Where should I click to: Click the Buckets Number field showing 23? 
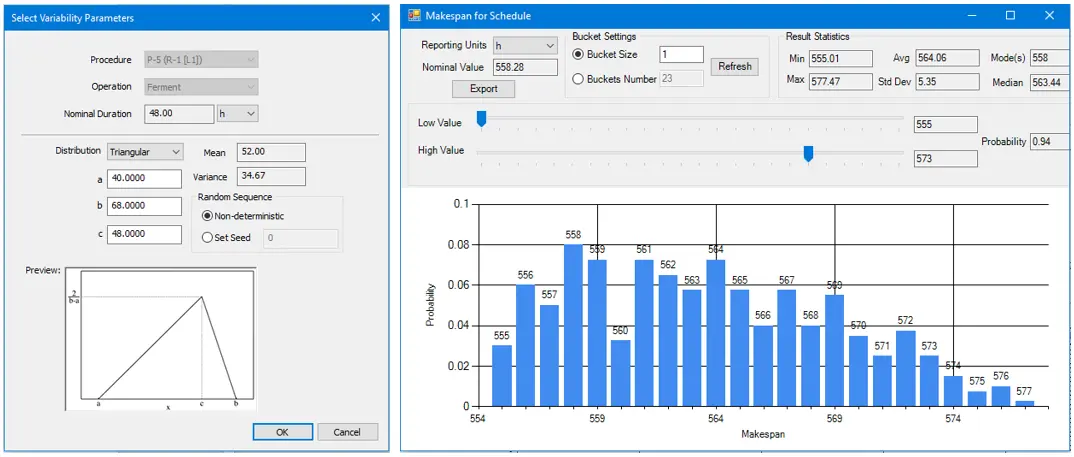point(682,79)
